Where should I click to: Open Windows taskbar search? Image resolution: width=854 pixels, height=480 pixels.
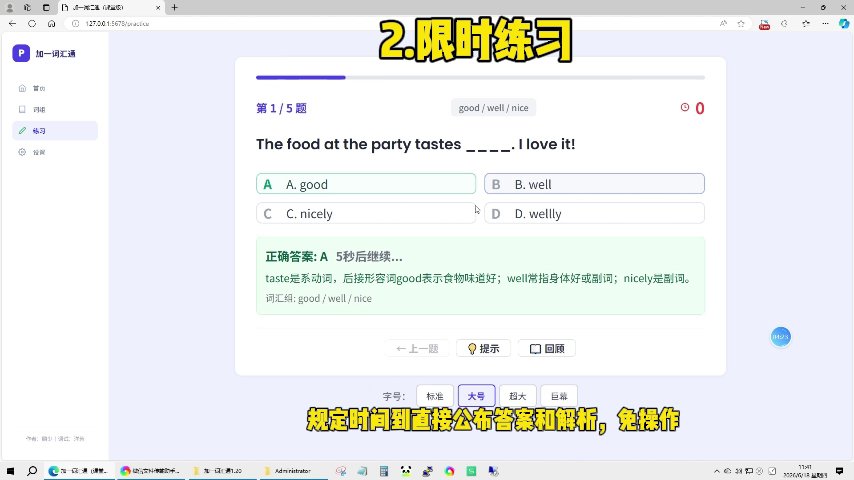(32, 471)
